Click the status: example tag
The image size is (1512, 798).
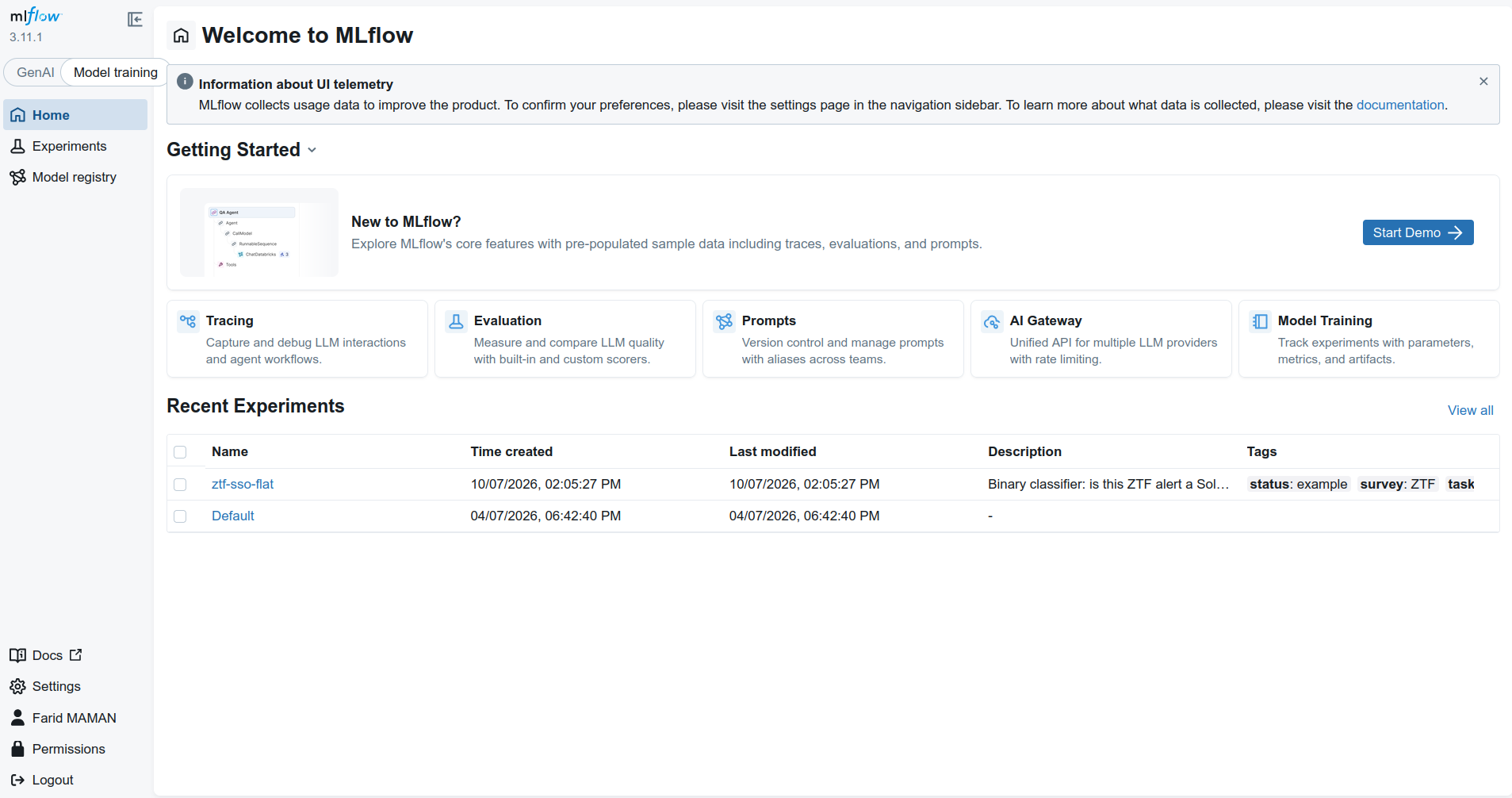(x=1298, y=484)
